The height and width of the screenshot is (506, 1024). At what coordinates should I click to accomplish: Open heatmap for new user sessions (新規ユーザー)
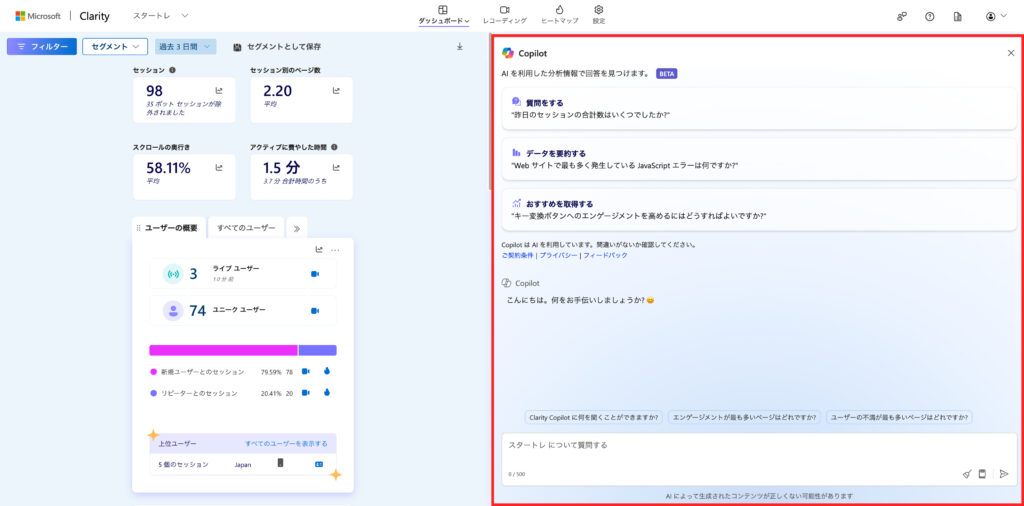[x=326, y=371]
